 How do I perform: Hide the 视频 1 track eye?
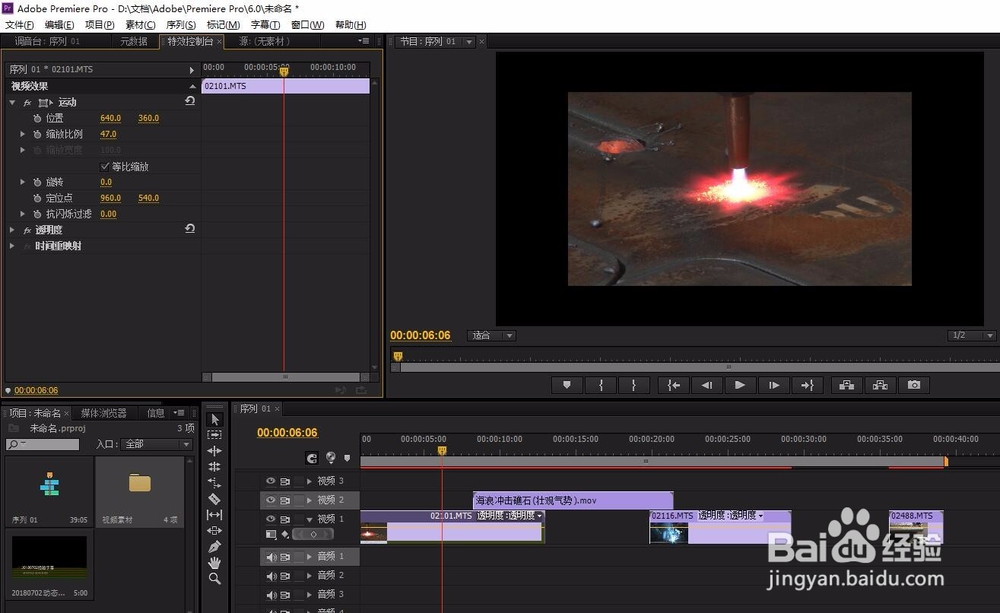coord(270,519)
